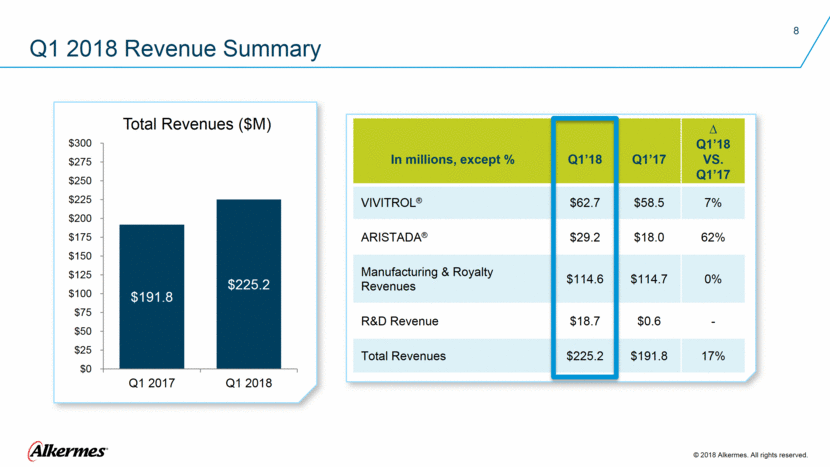Click the R&D Q1'18 value $18.7

click(x=585, y=321)
